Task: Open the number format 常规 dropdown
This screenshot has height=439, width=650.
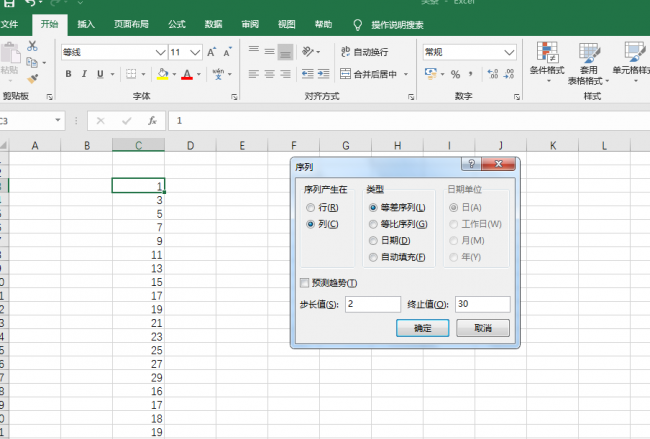Action: pyautogui.click(x=509, y=52)
